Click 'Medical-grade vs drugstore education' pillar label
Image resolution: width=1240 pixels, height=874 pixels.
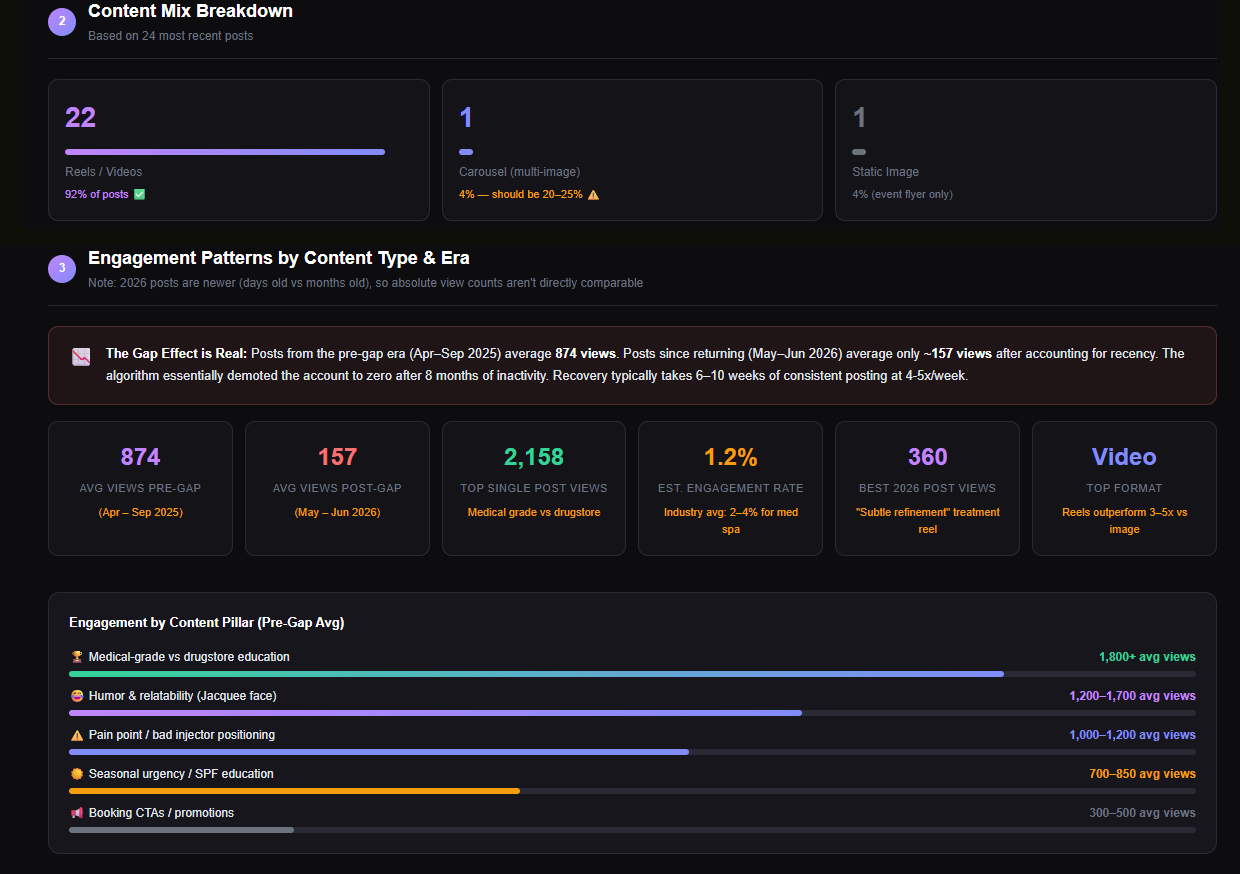tap(189, 657)
